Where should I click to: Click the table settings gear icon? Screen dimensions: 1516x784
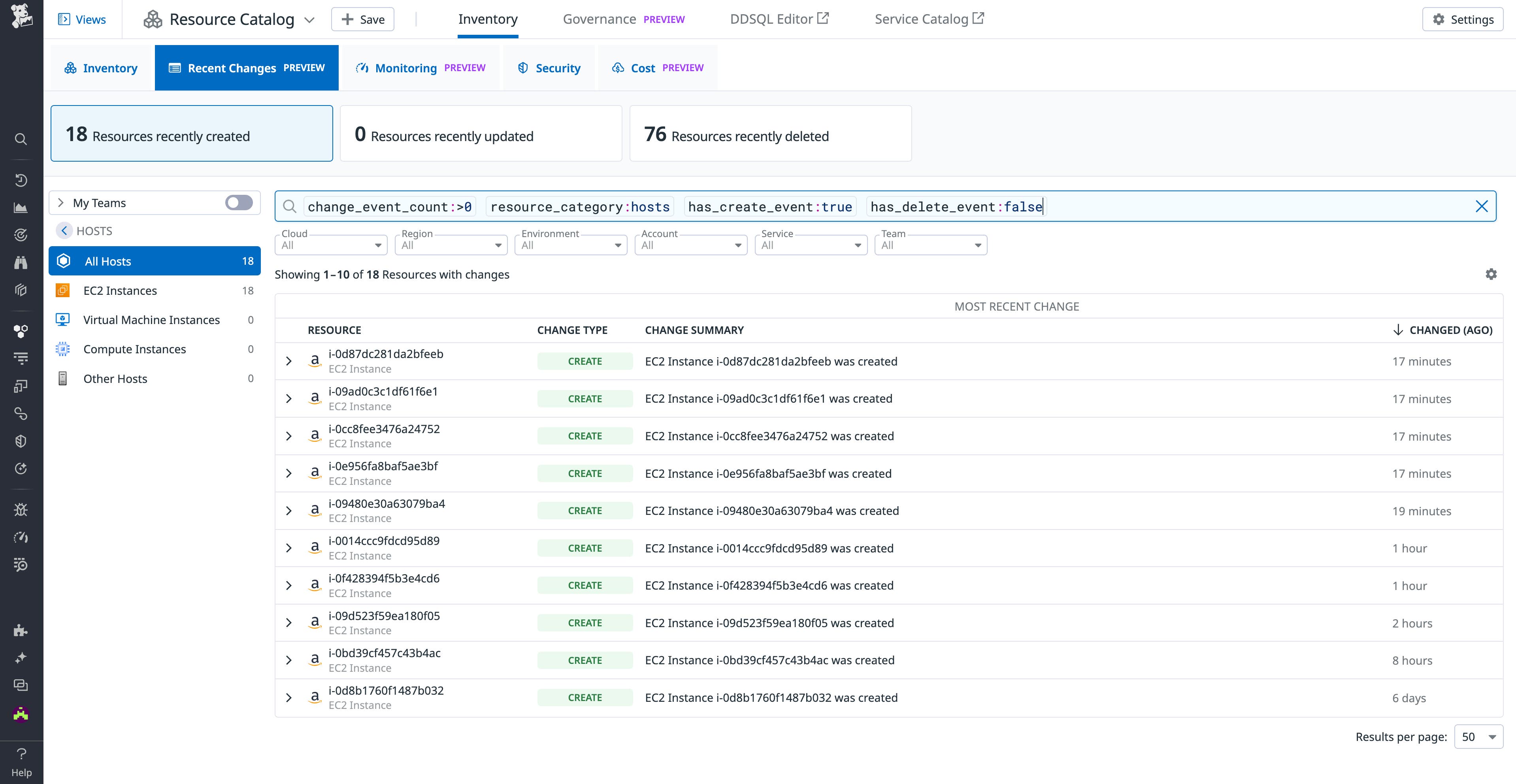[1491, 274]
